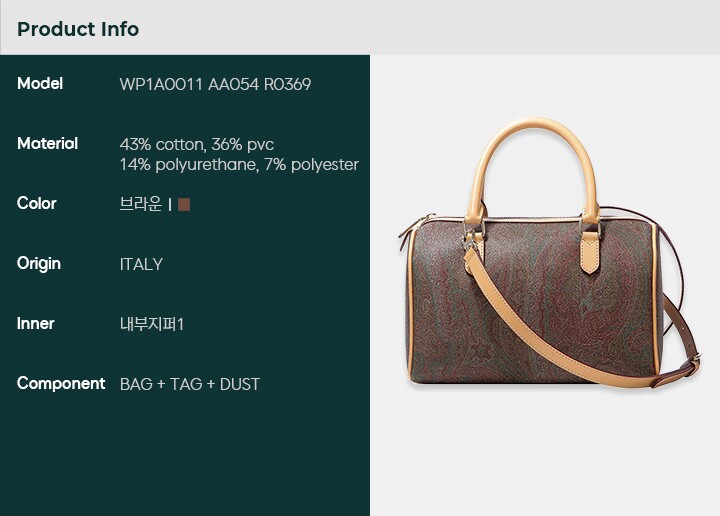Select the ITALY origin value
The width and height of the screenshot is (720, 516).
[x=141, y=264]
